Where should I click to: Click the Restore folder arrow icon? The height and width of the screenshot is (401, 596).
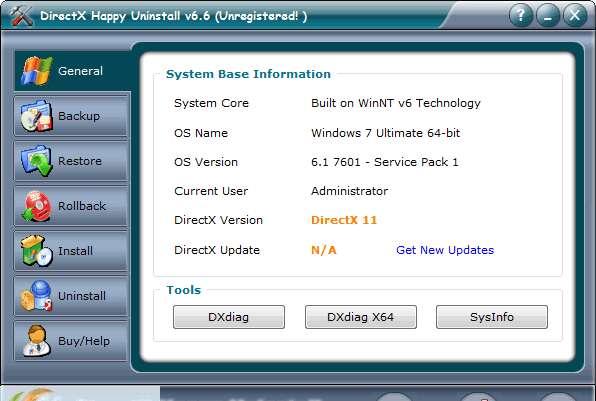(x=36, y=161)
